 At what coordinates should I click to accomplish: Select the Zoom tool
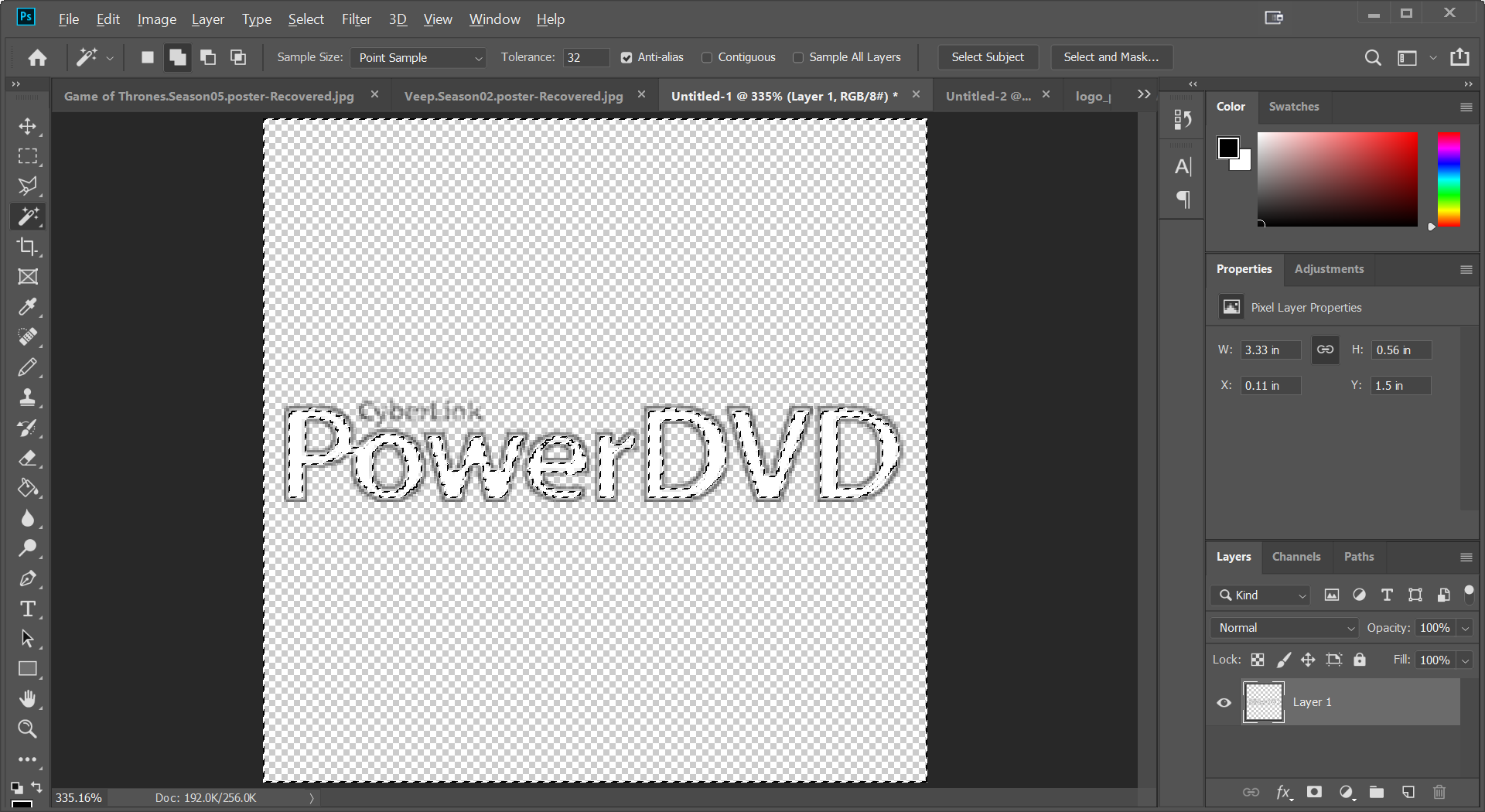[x=28, y=729]
